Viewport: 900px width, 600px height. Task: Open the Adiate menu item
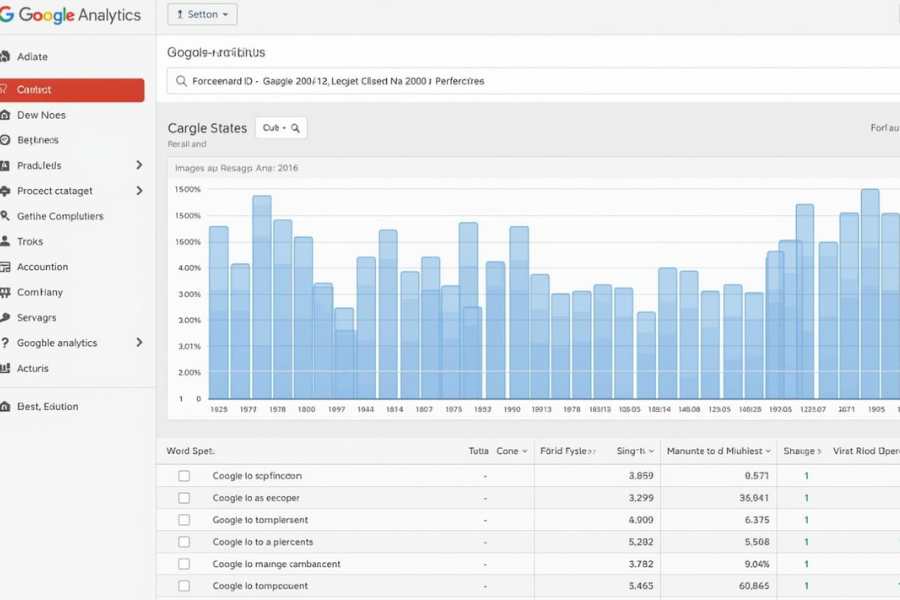tap(32, 57)
